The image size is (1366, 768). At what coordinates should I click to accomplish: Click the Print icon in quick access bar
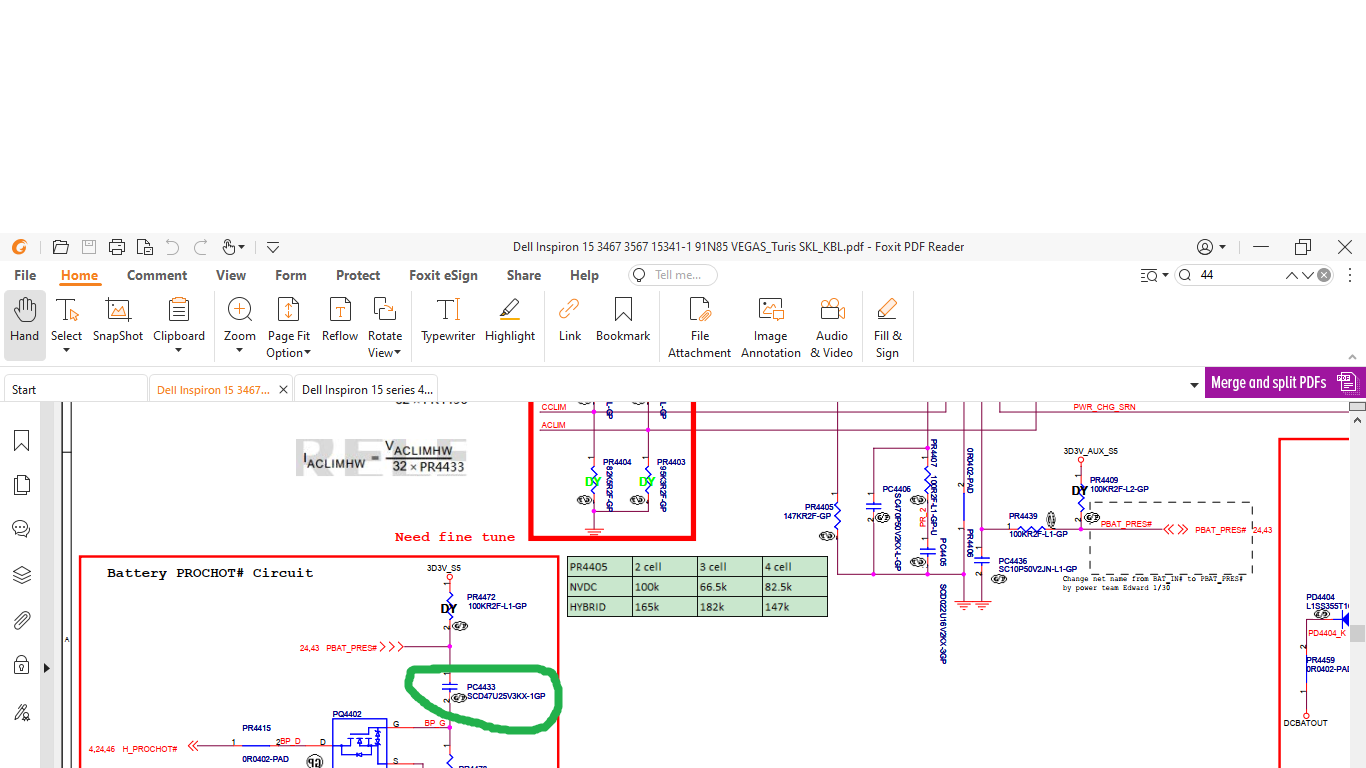pos(117,247)
